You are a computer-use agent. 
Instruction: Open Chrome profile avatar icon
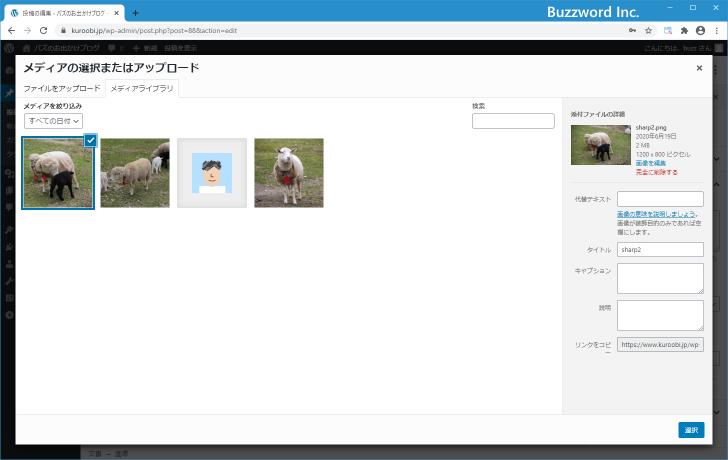tap(700, 30)
